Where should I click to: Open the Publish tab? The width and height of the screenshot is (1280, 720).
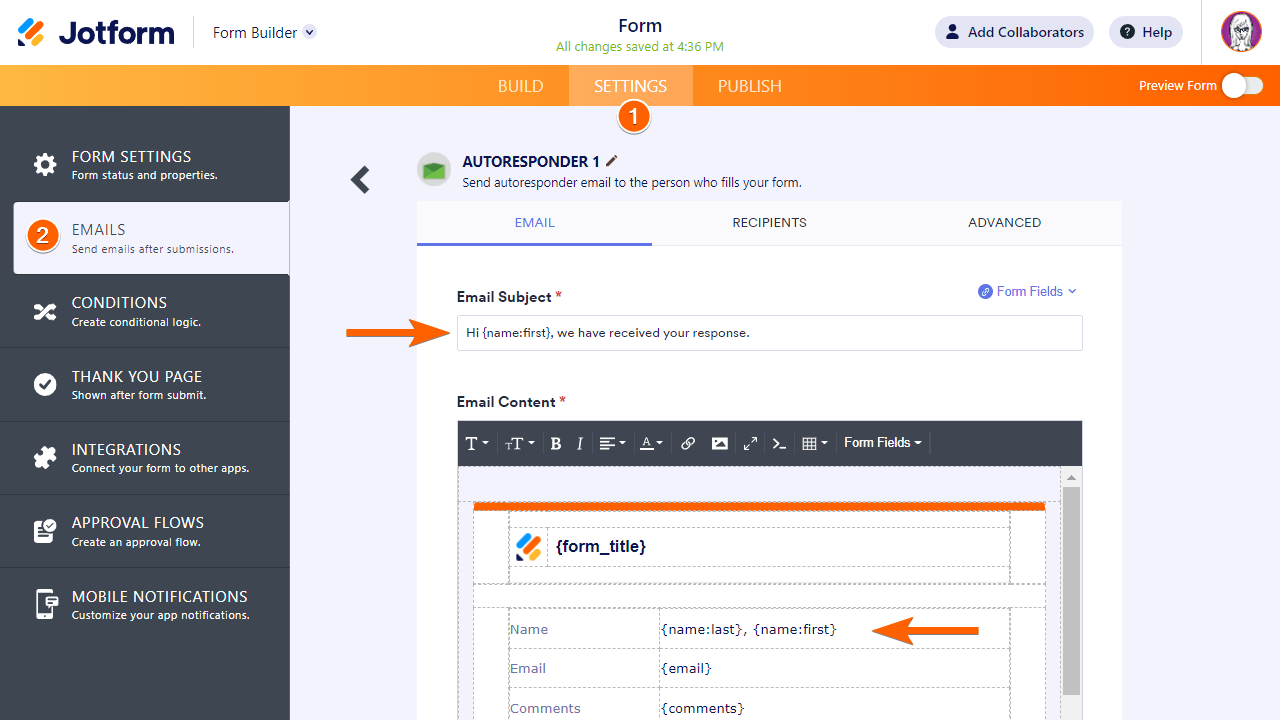[749, 86]
